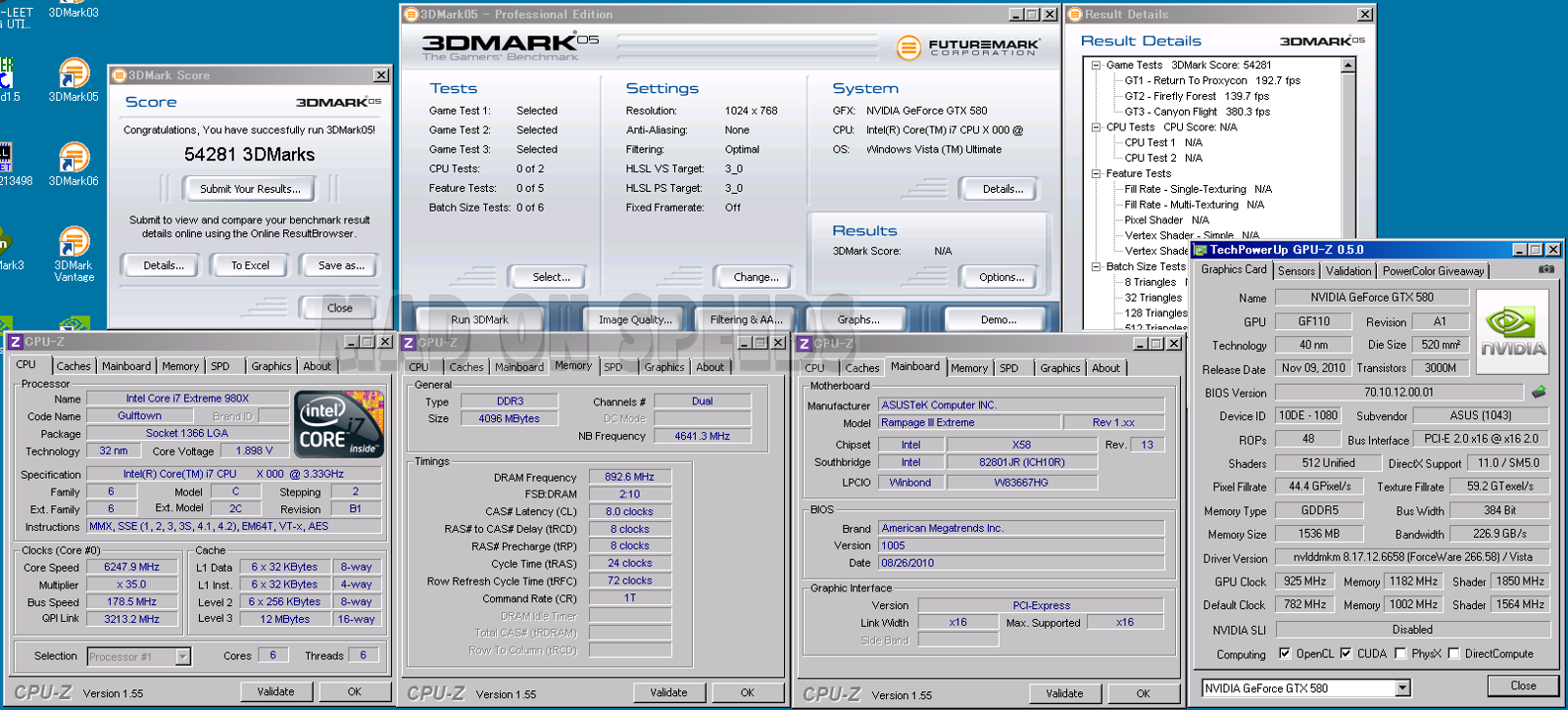Click the Core Speed value 6247.9 MHz

coord(131,567)
